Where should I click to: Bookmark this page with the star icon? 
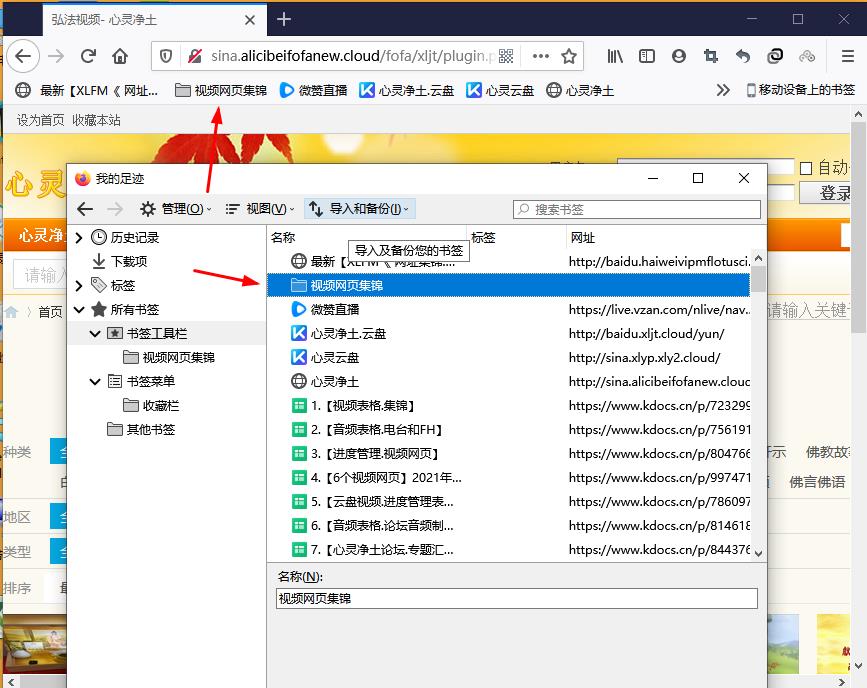[x=569, y=56]
